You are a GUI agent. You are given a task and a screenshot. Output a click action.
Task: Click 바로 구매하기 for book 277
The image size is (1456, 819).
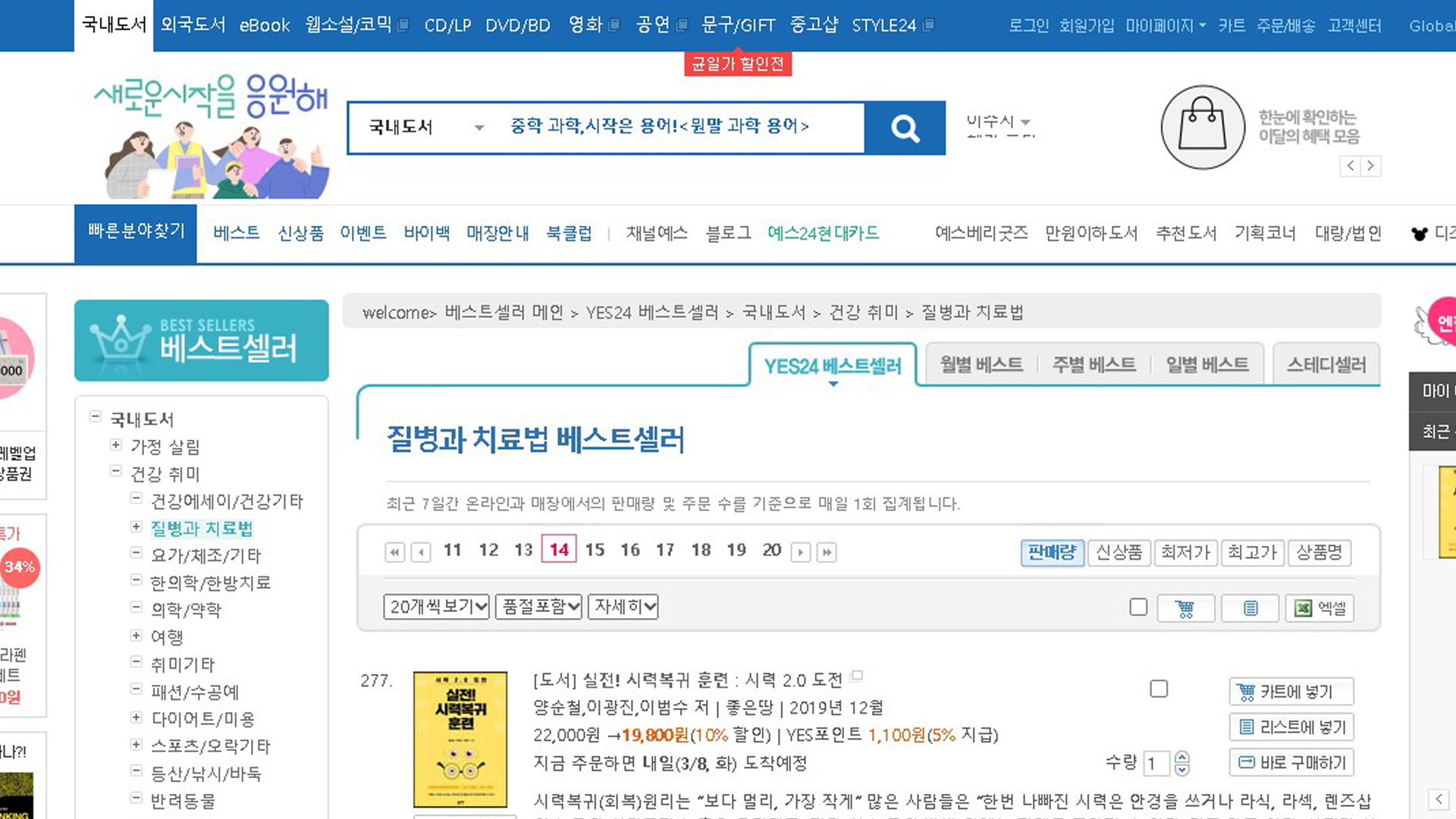coord(1291,763)
